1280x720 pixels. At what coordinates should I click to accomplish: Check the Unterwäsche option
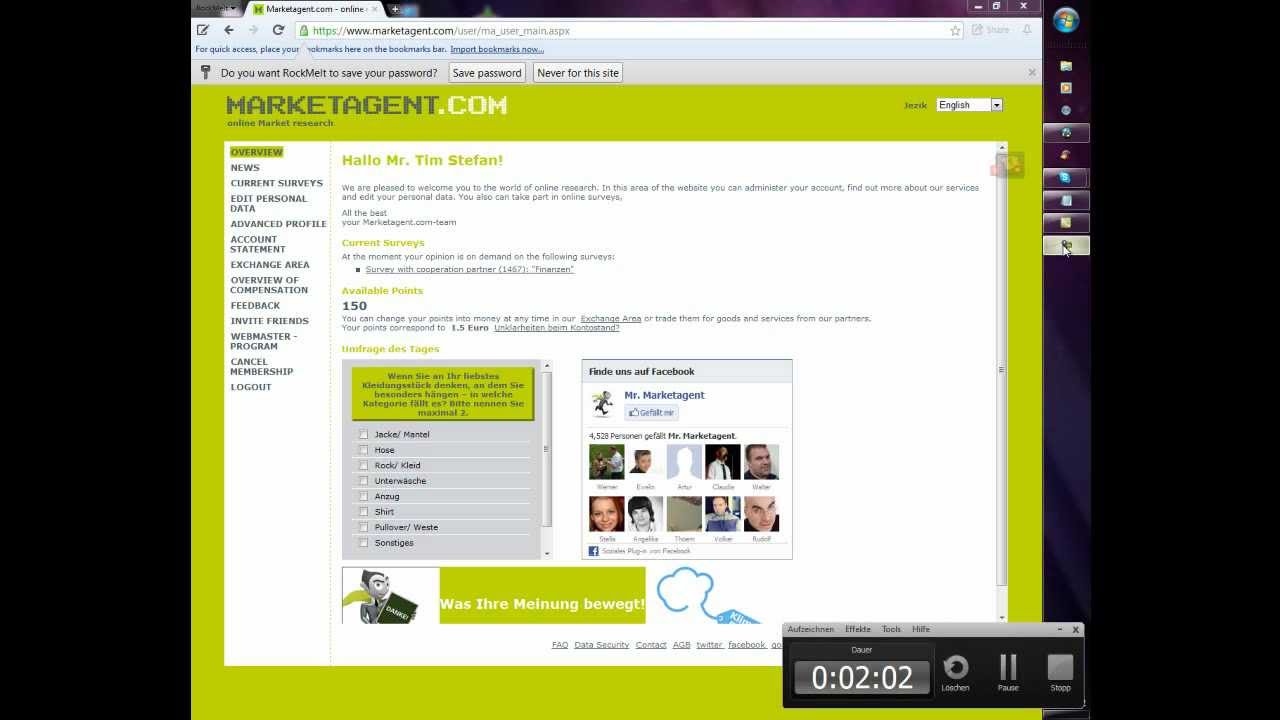coord(363,481)
